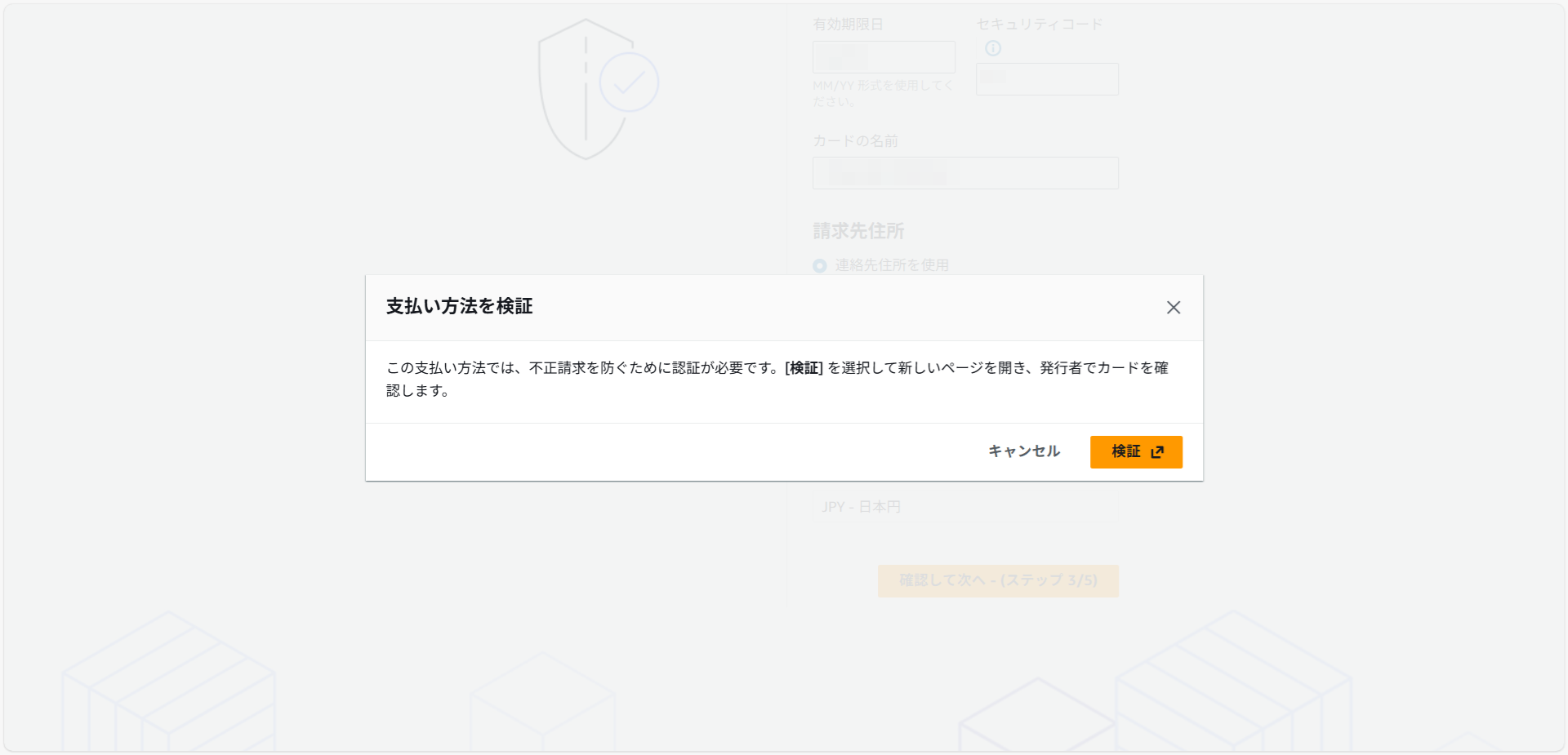The width and height of the screenshot is (1568, 755).
Task: Click the security code info icon
Action: [992, 48]
